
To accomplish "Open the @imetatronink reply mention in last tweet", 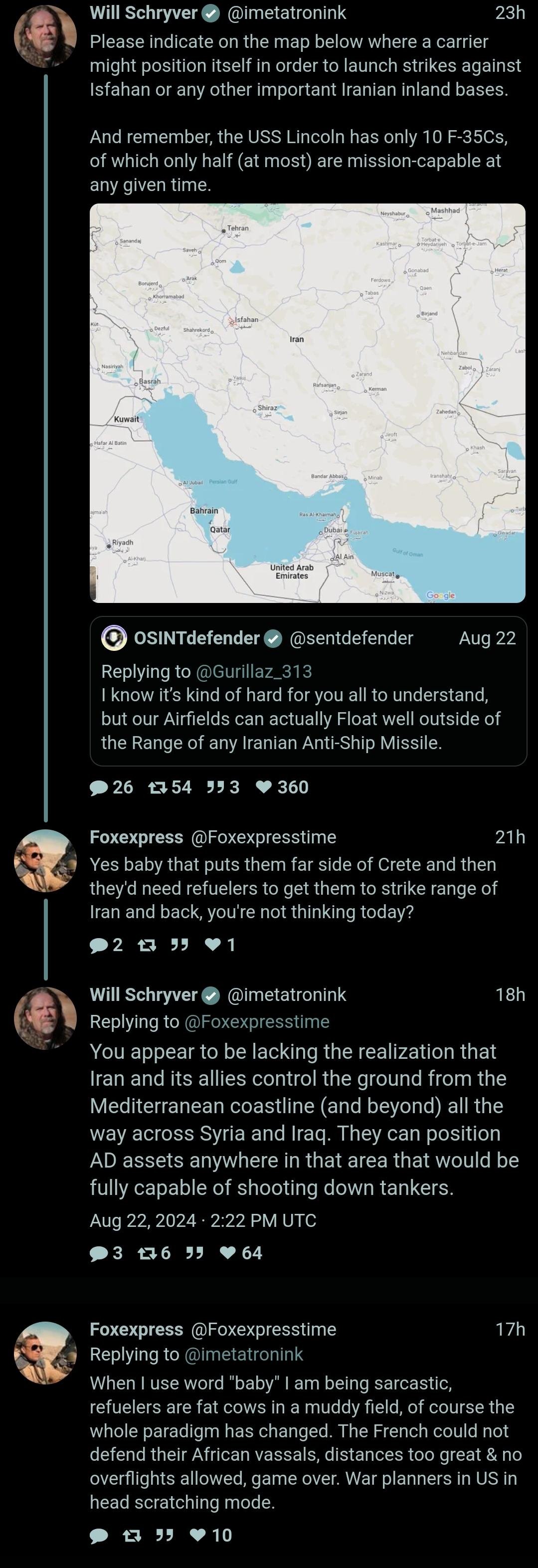I will coord(243,1355).
